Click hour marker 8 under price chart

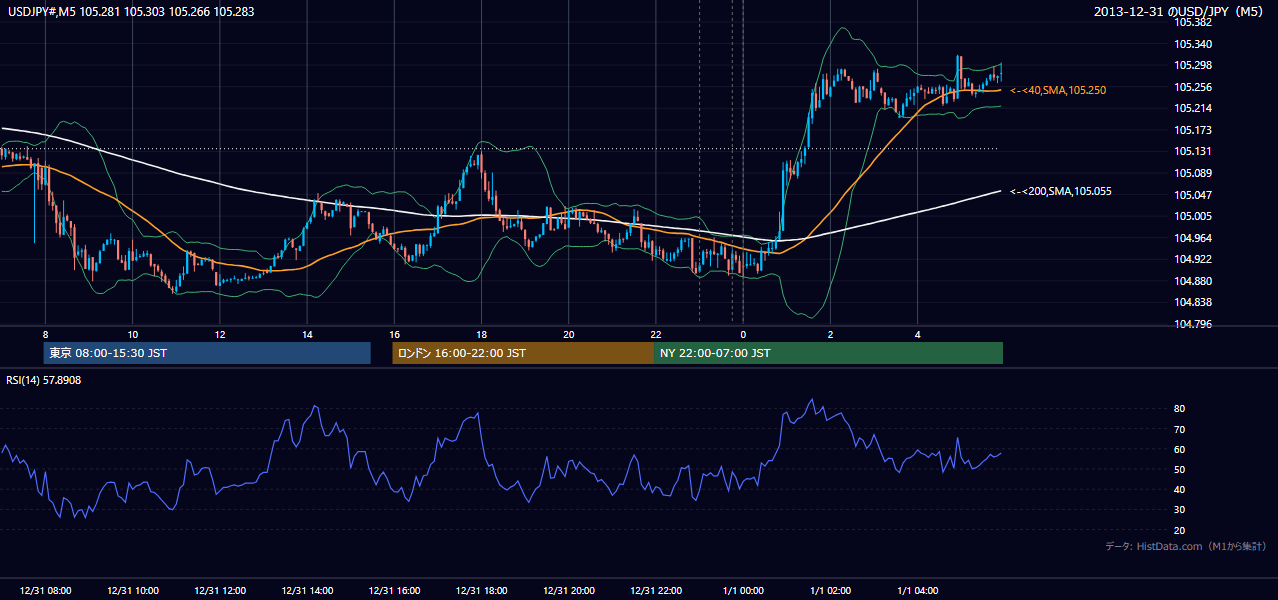45,334
